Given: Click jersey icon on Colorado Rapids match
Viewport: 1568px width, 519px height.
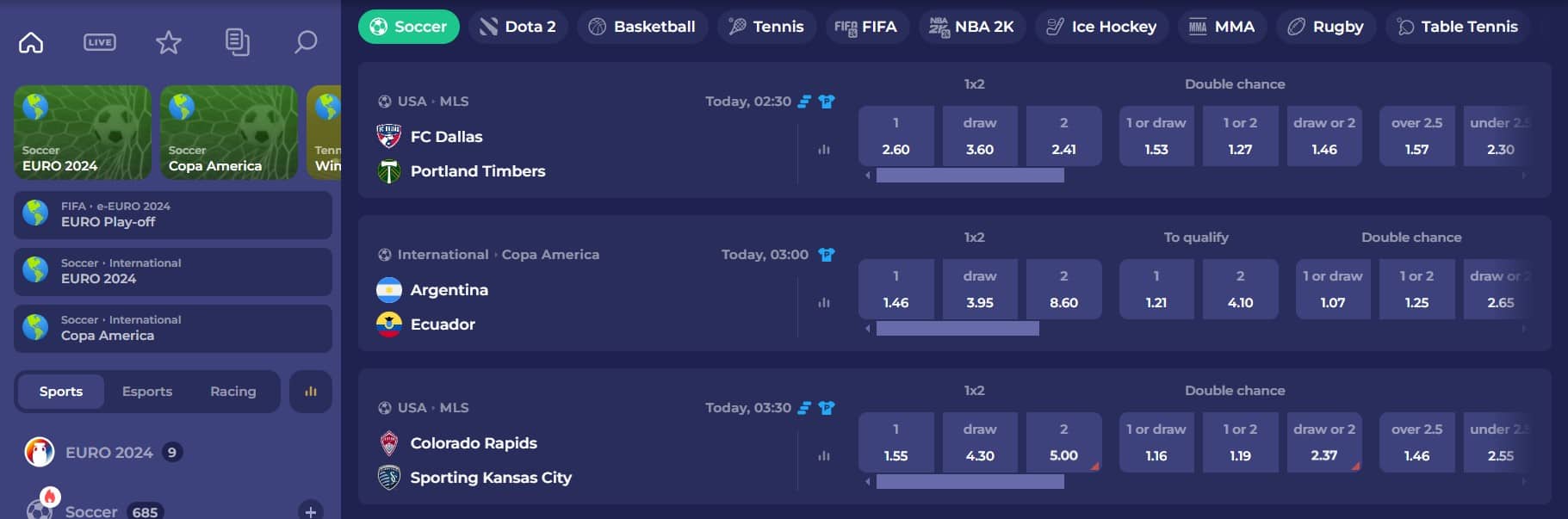Looking at the screenshot, I should tap(827, 408).
